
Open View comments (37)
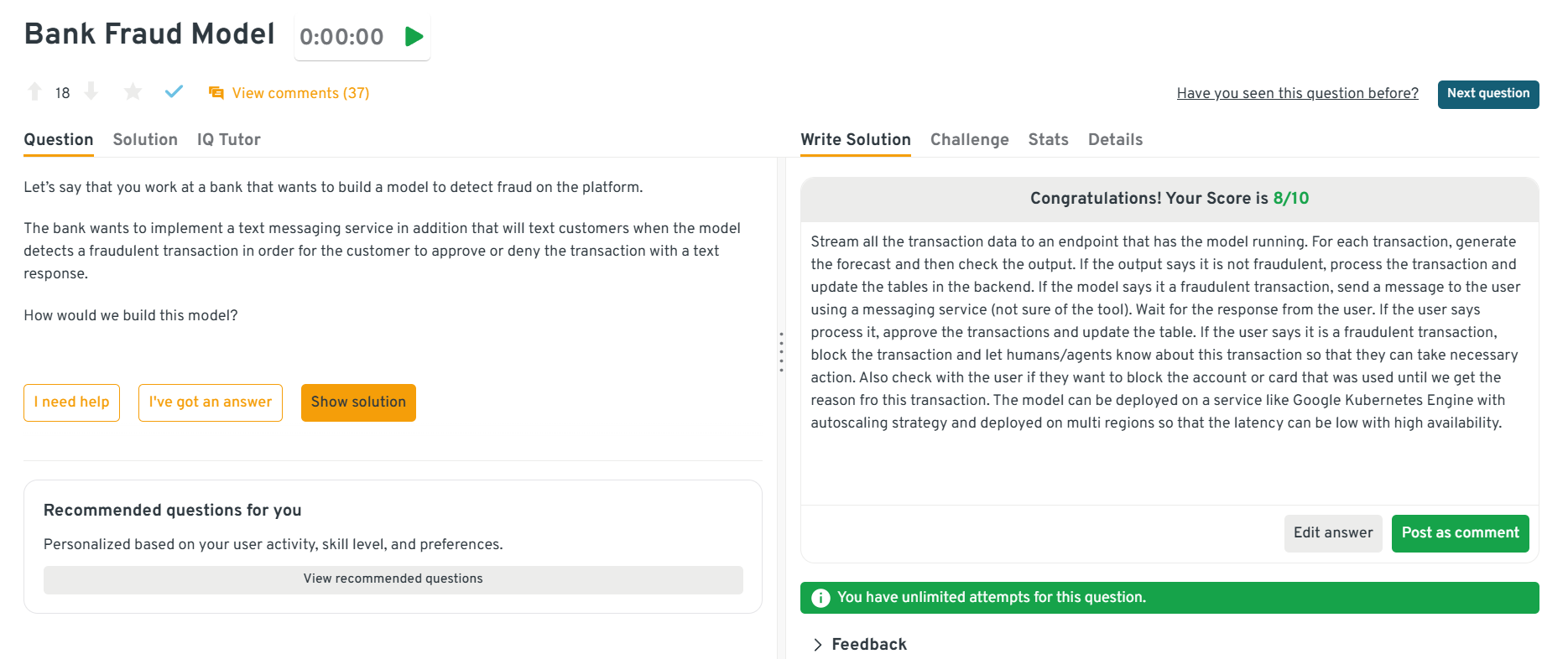300,93
